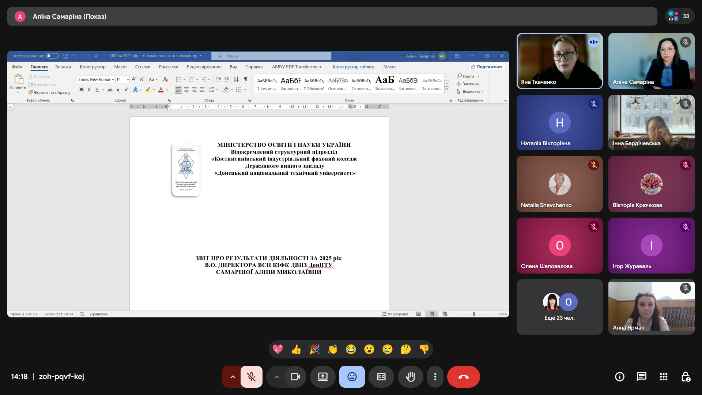
Task: Switch to the Insert tab in Word
Action: 63,67
